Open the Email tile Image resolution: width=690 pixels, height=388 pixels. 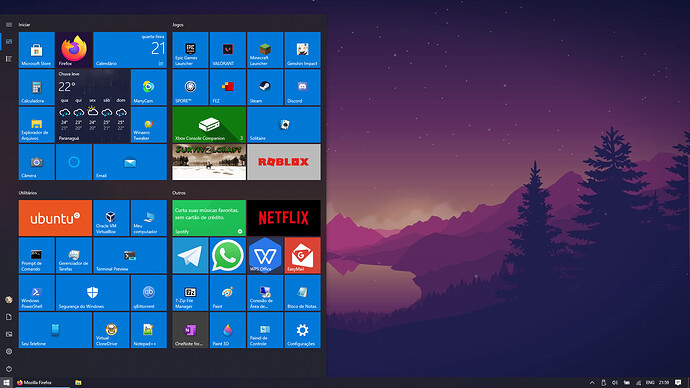pos(130,162)
